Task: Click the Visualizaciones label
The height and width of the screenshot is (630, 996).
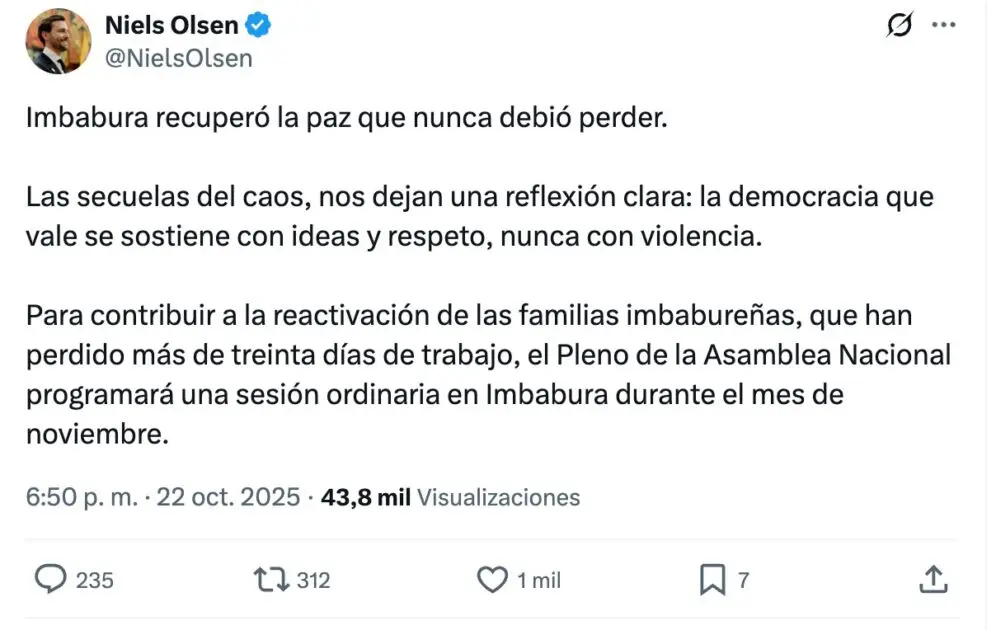Action: point(498,497)
